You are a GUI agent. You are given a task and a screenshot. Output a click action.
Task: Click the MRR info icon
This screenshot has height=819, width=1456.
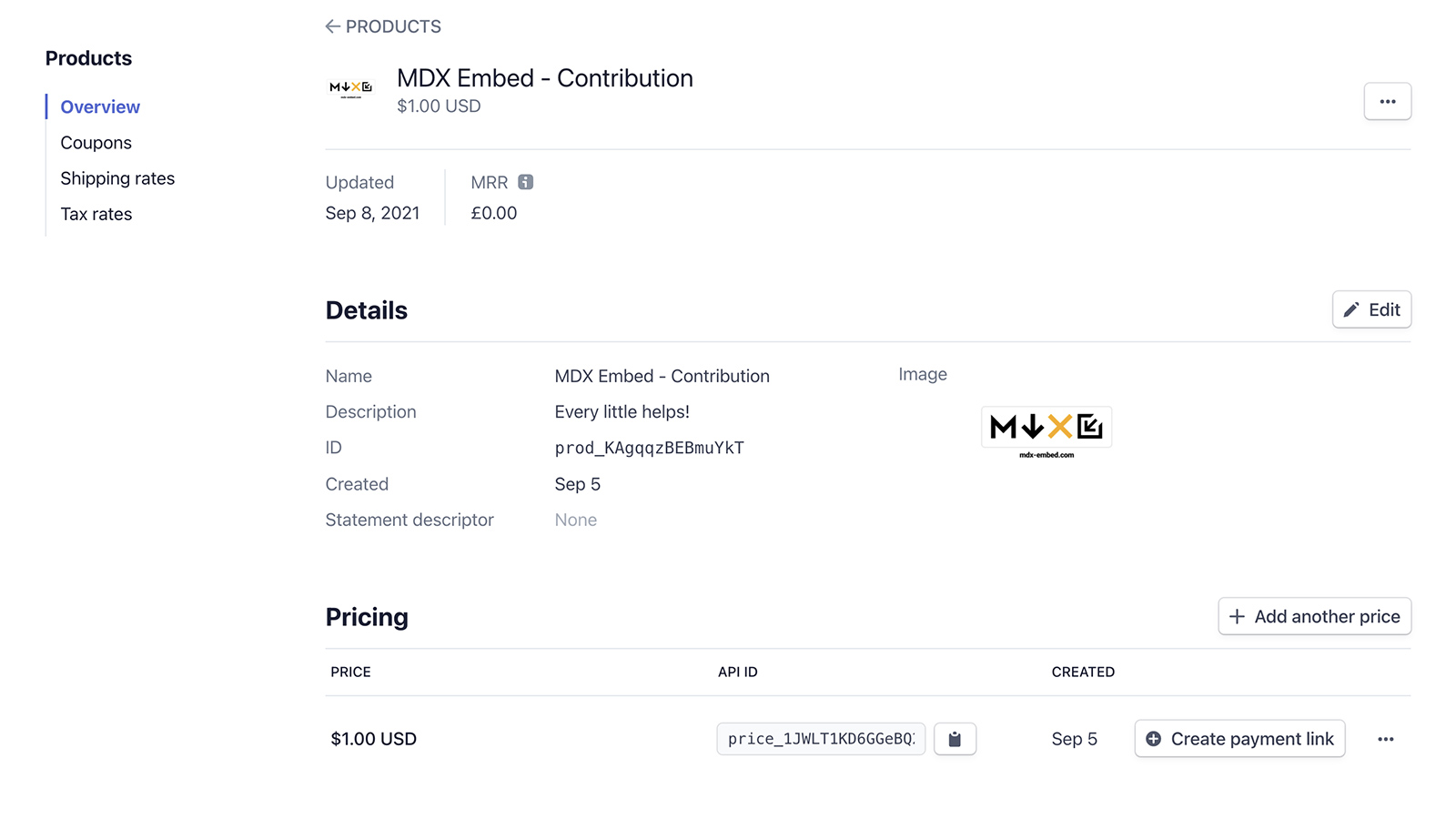[x=526, y=182]
